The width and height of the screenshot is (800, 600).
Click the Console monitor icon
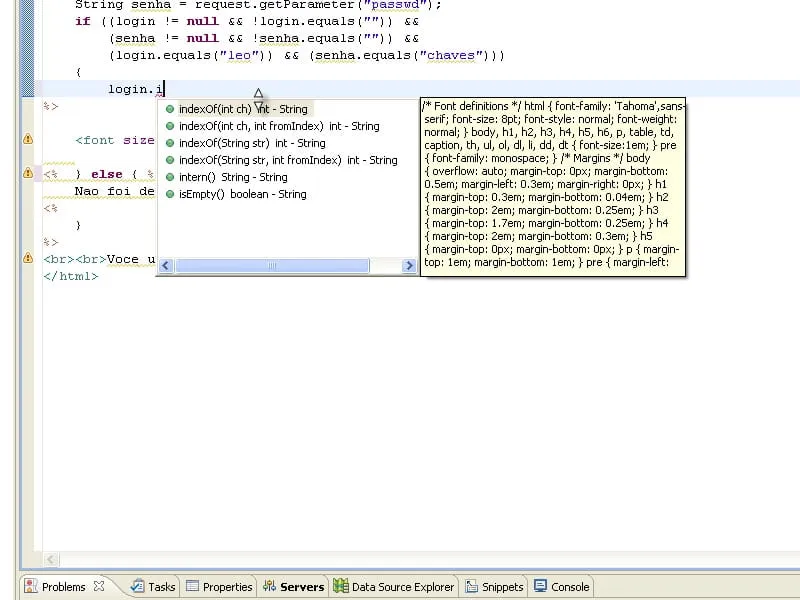tap(541, 587)
